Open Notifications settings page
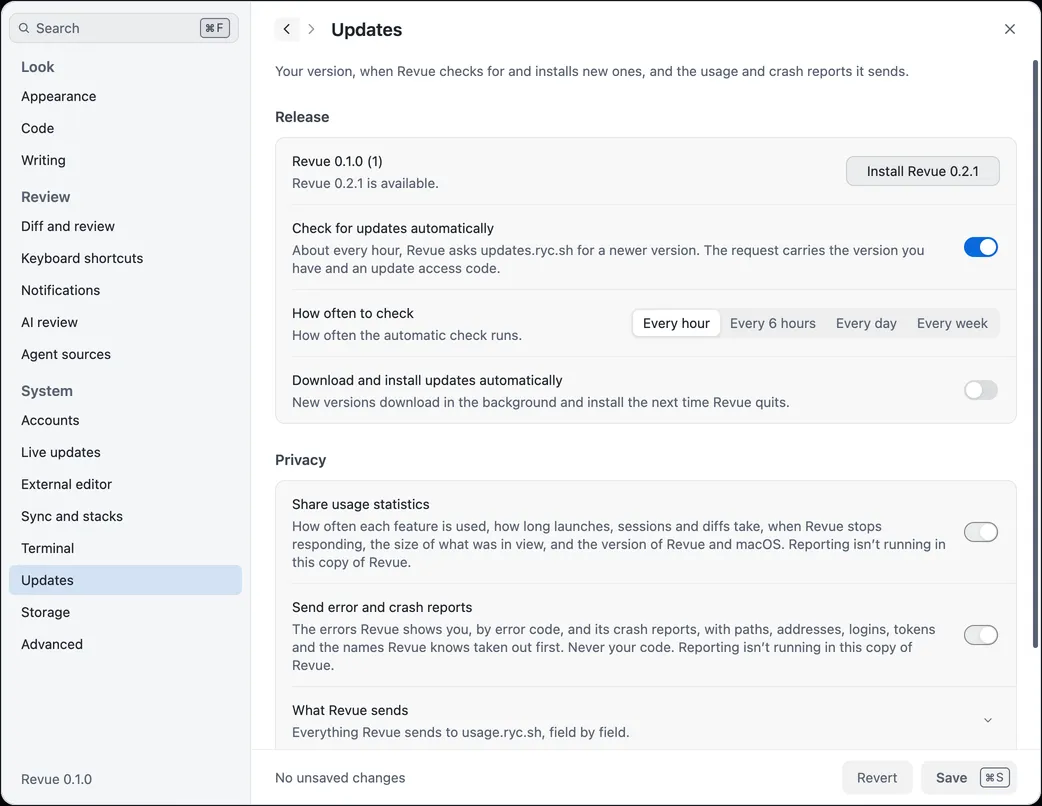 [125, 290]
